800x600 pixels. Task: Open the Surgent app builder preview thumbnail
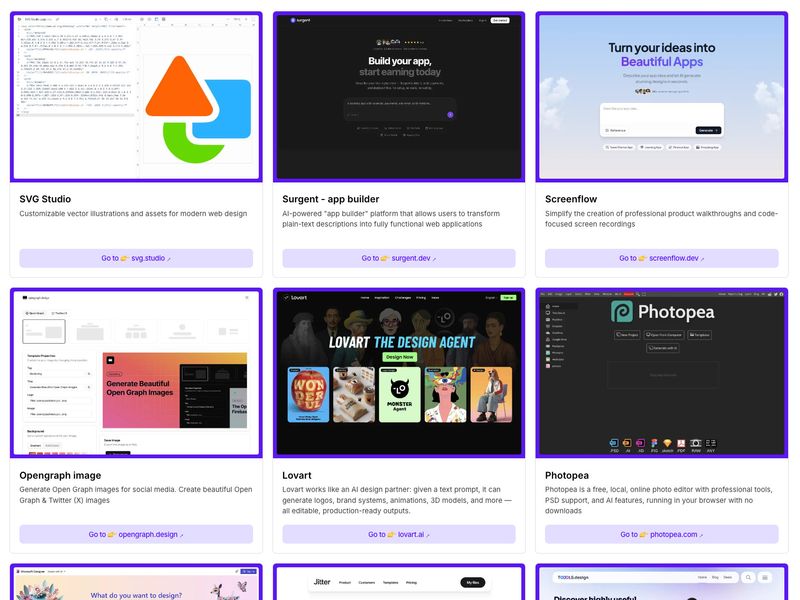[x=399, y=97]
